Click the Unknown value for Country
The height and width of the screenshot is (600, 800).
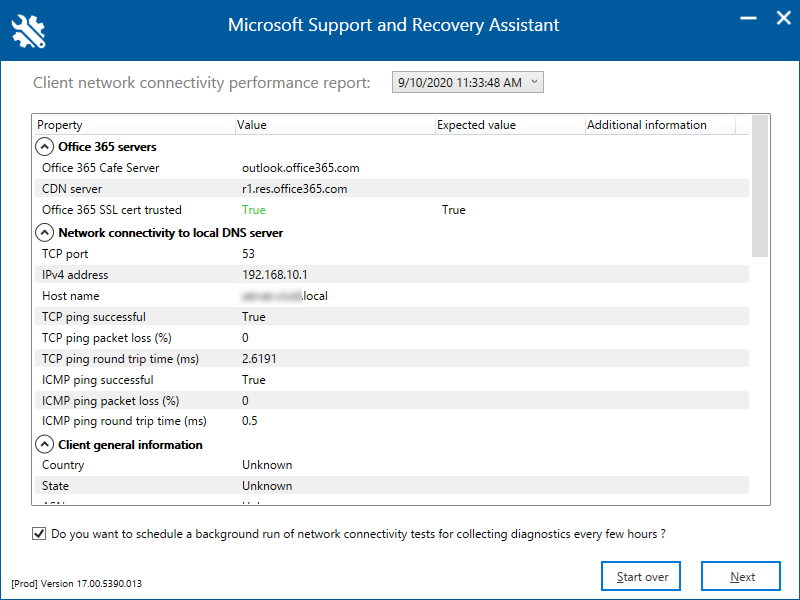[x=267, y=465]
